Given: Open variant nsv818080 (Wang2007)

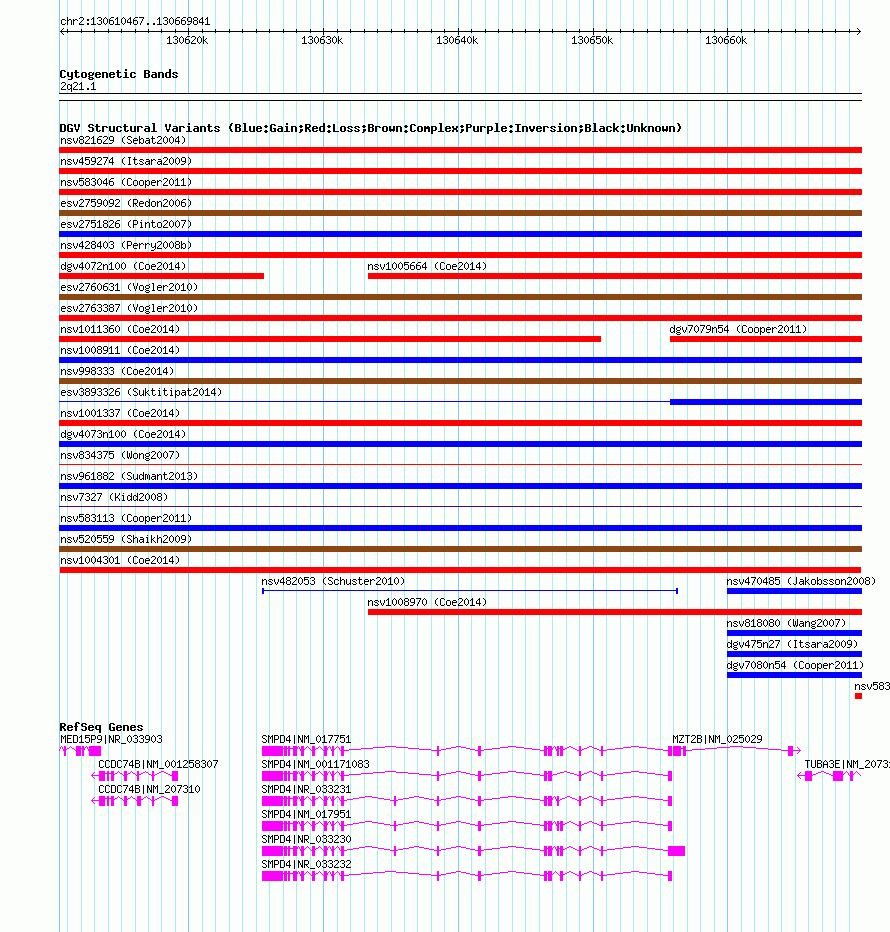Looking at the screenshot, I should coord(794,633).
